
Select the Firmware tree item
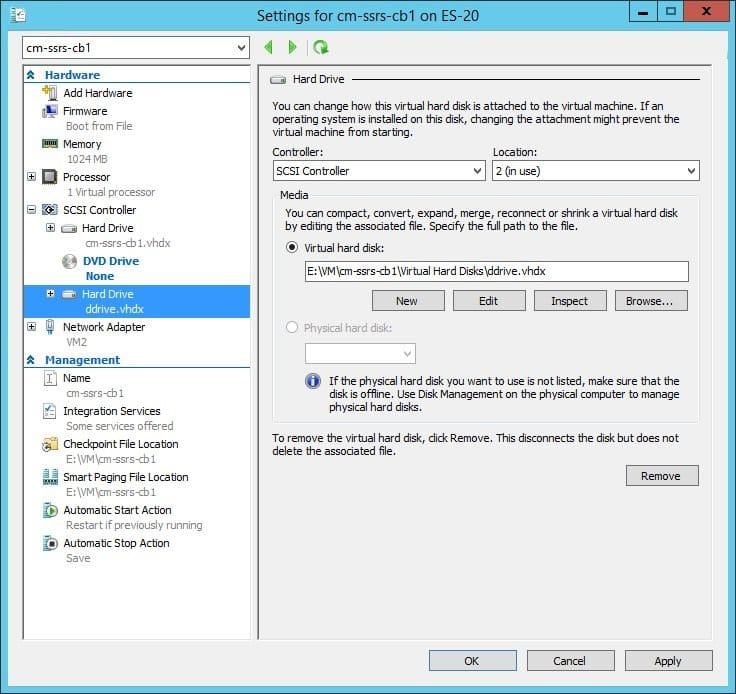[85, 111]
